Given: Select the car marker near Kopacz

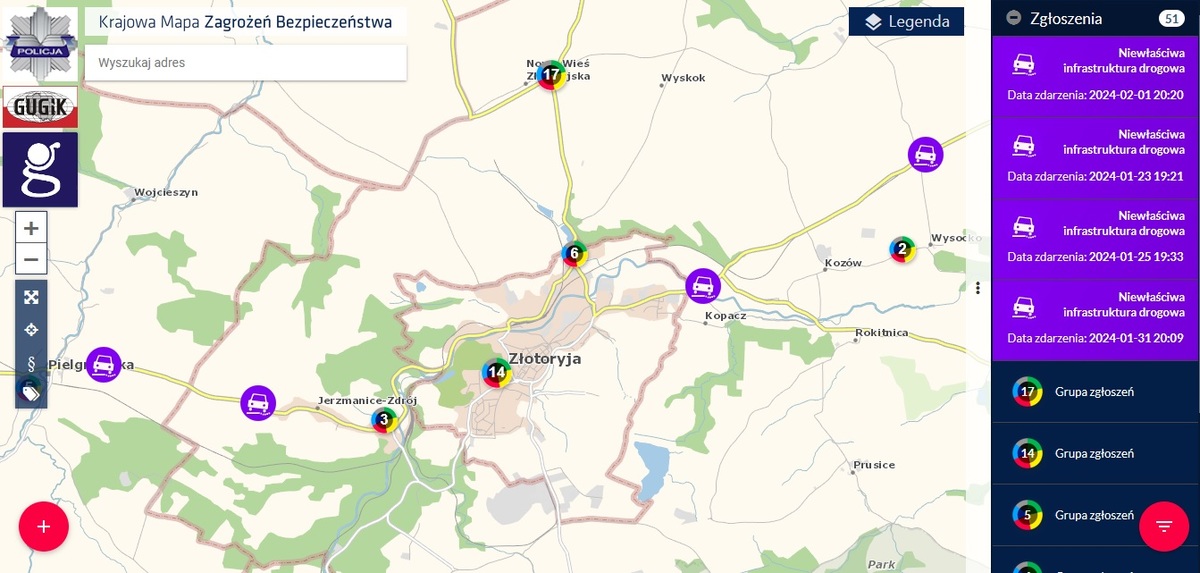Looking at the screenshot, I should coord(703,286).
